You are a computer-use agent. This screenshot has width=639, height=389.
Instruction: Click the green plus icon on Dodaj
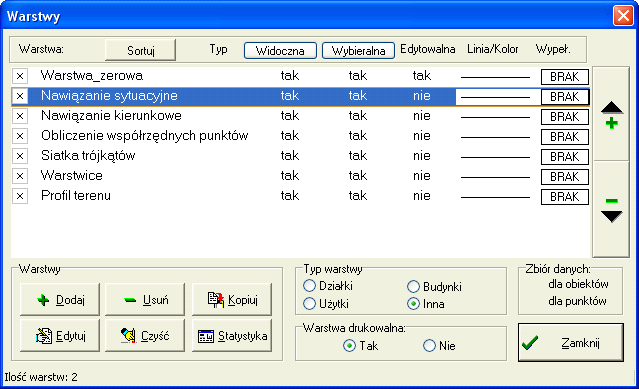[43, 301]
